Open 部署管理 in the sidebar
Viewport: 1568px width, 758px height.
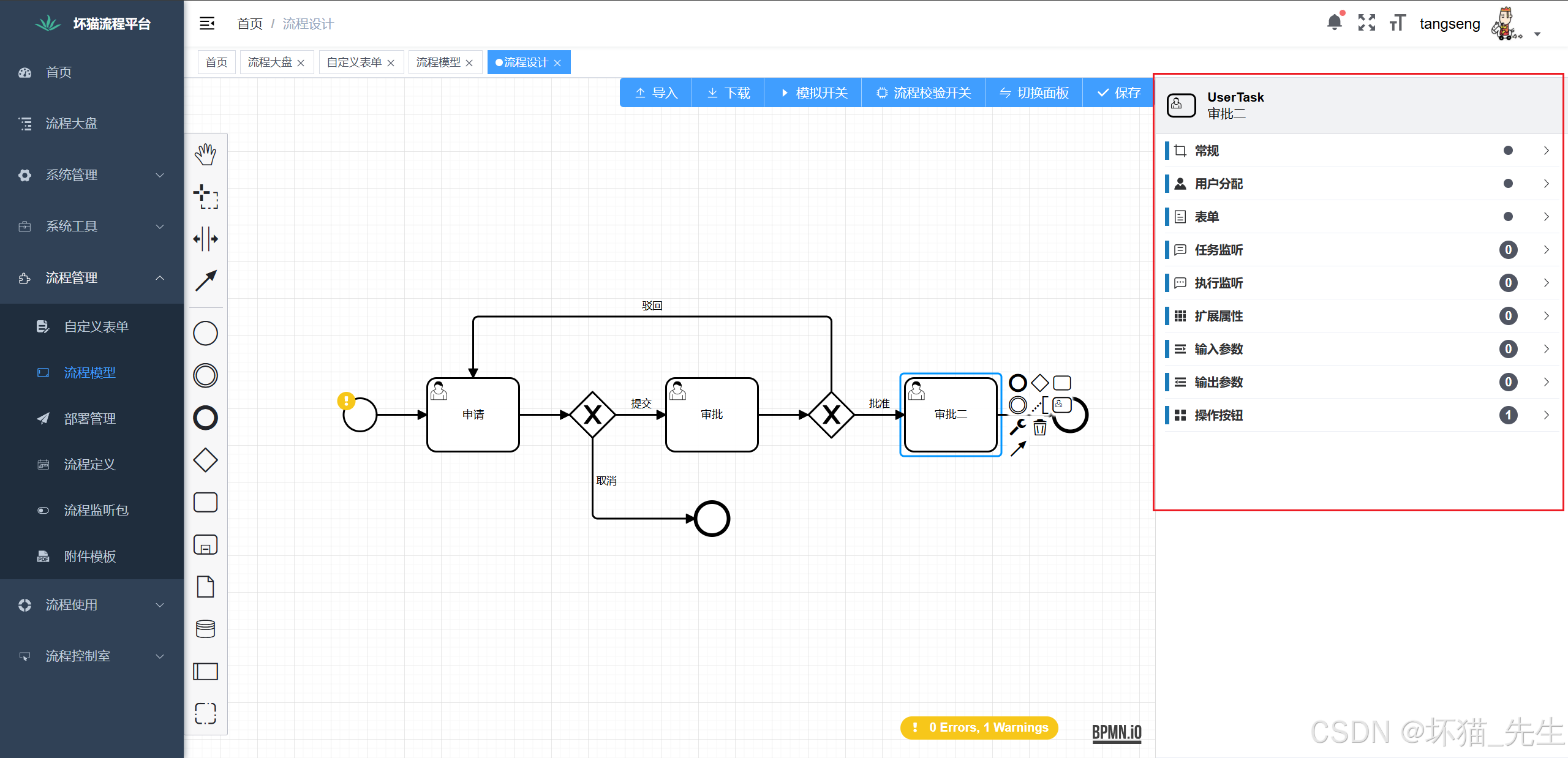pos(90,419)
